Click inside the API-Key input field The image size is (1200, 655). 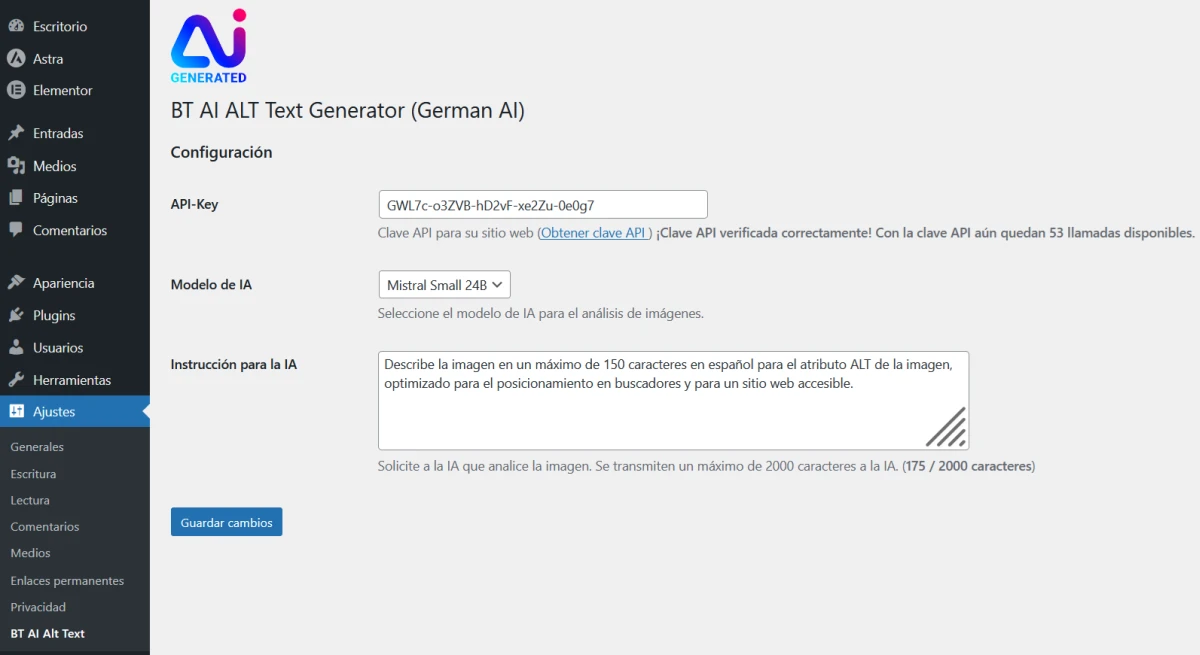pos(542,203)
